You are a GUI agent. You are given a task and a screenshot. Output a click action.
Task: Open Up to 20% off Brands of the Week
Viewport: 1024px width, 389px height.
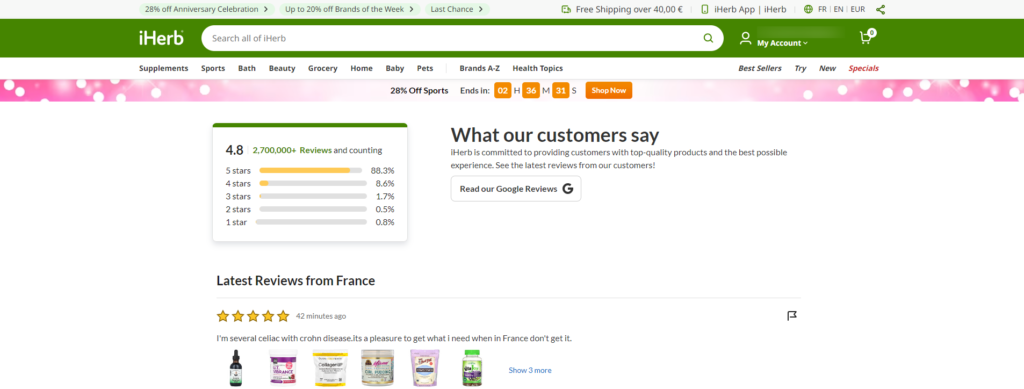(x=349, y=9)
